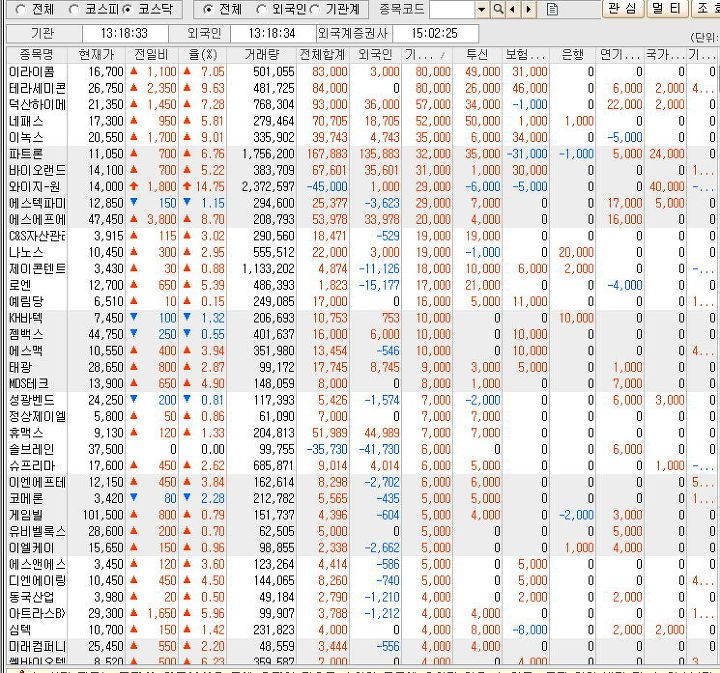Select the 심텍 stock row
Screen dimensions: 720x673
click(363, 630)
